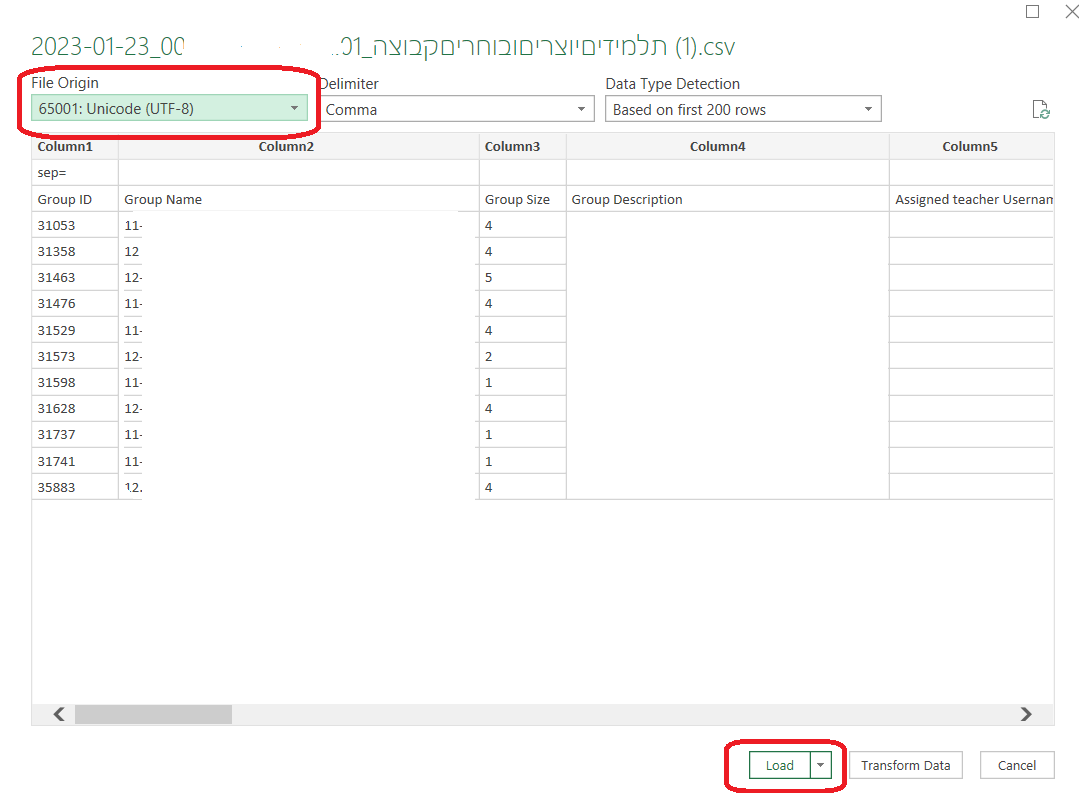Open the File Origin dropdown
Image resolution: width=1082 pixels, height=805 pixels.
click(x=168, y=108)
